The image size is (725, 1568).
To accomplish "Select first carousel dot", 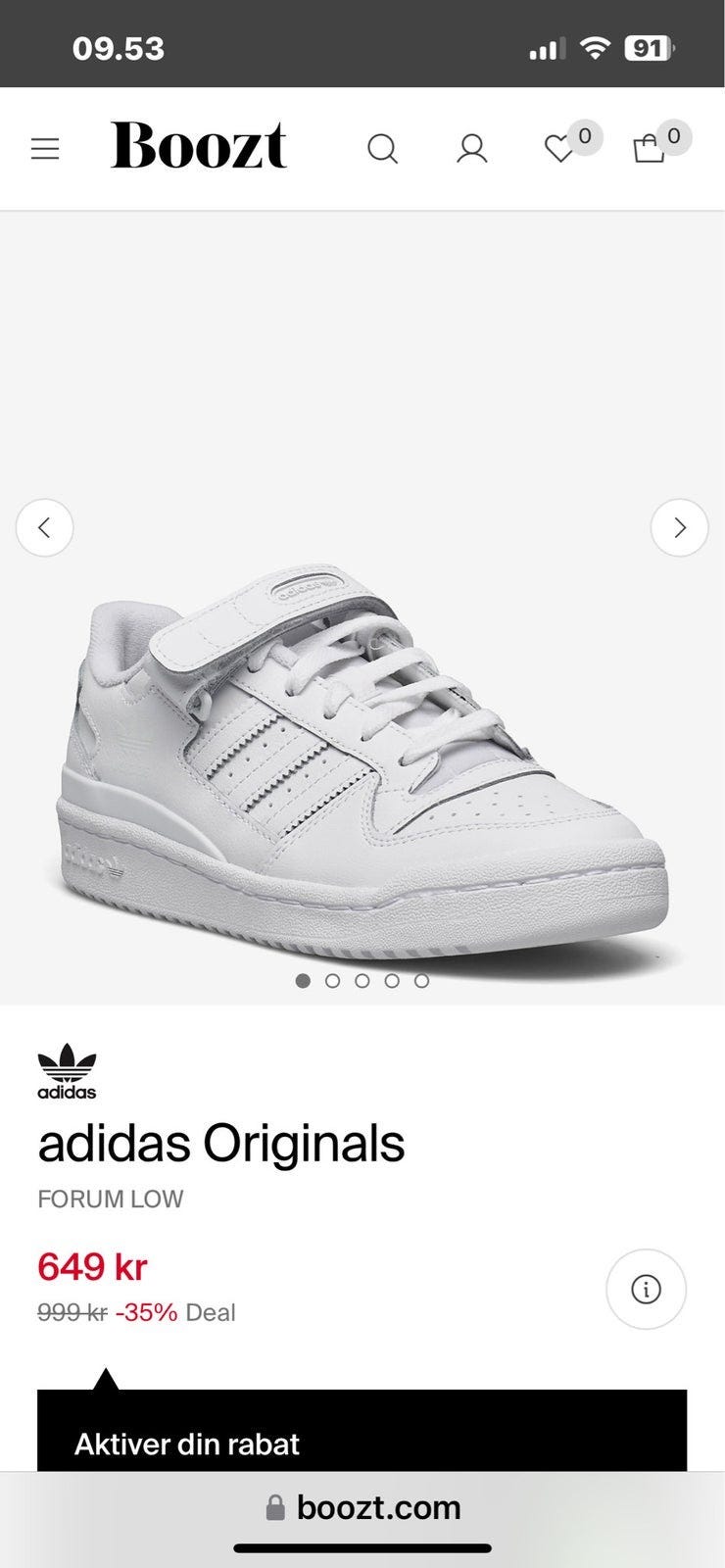I will coord(303,980).
